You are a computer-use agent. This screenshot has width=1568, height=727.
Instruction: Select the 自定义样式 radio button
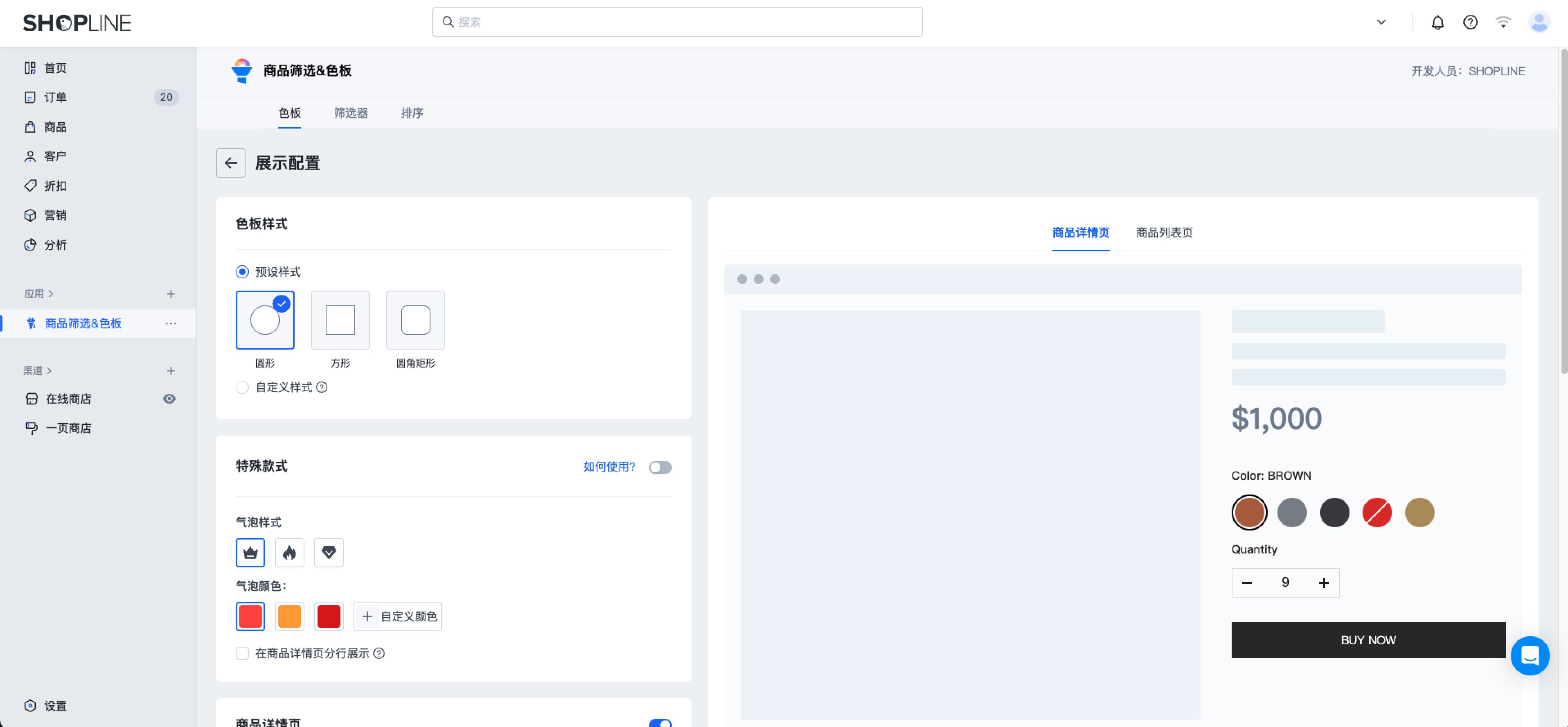pyautogui.click(x=242, y=387)
